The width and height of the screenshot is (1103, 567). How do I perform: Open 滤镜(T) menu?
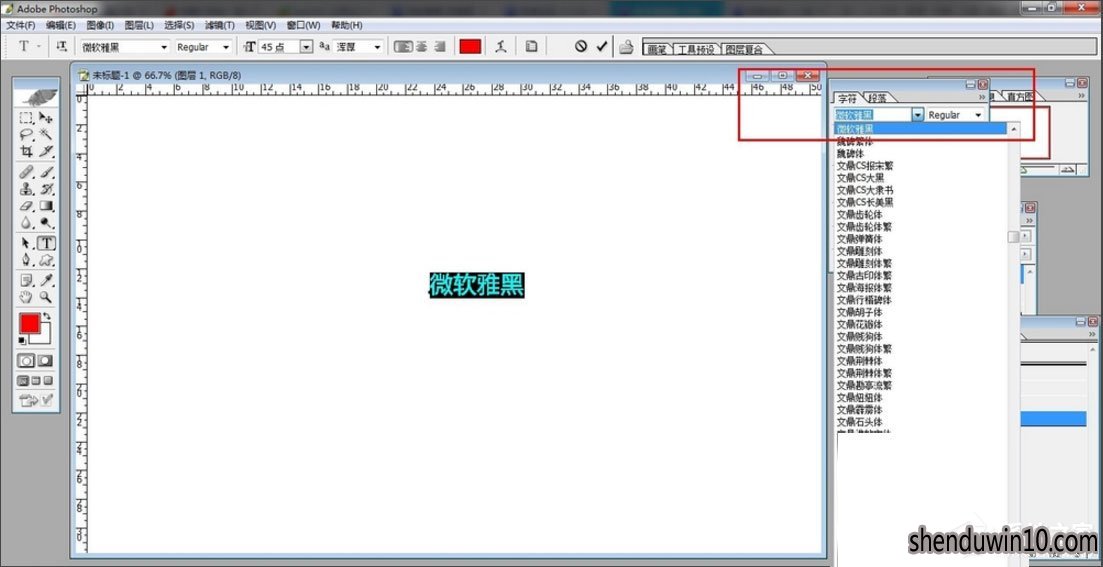coord(219,25)
